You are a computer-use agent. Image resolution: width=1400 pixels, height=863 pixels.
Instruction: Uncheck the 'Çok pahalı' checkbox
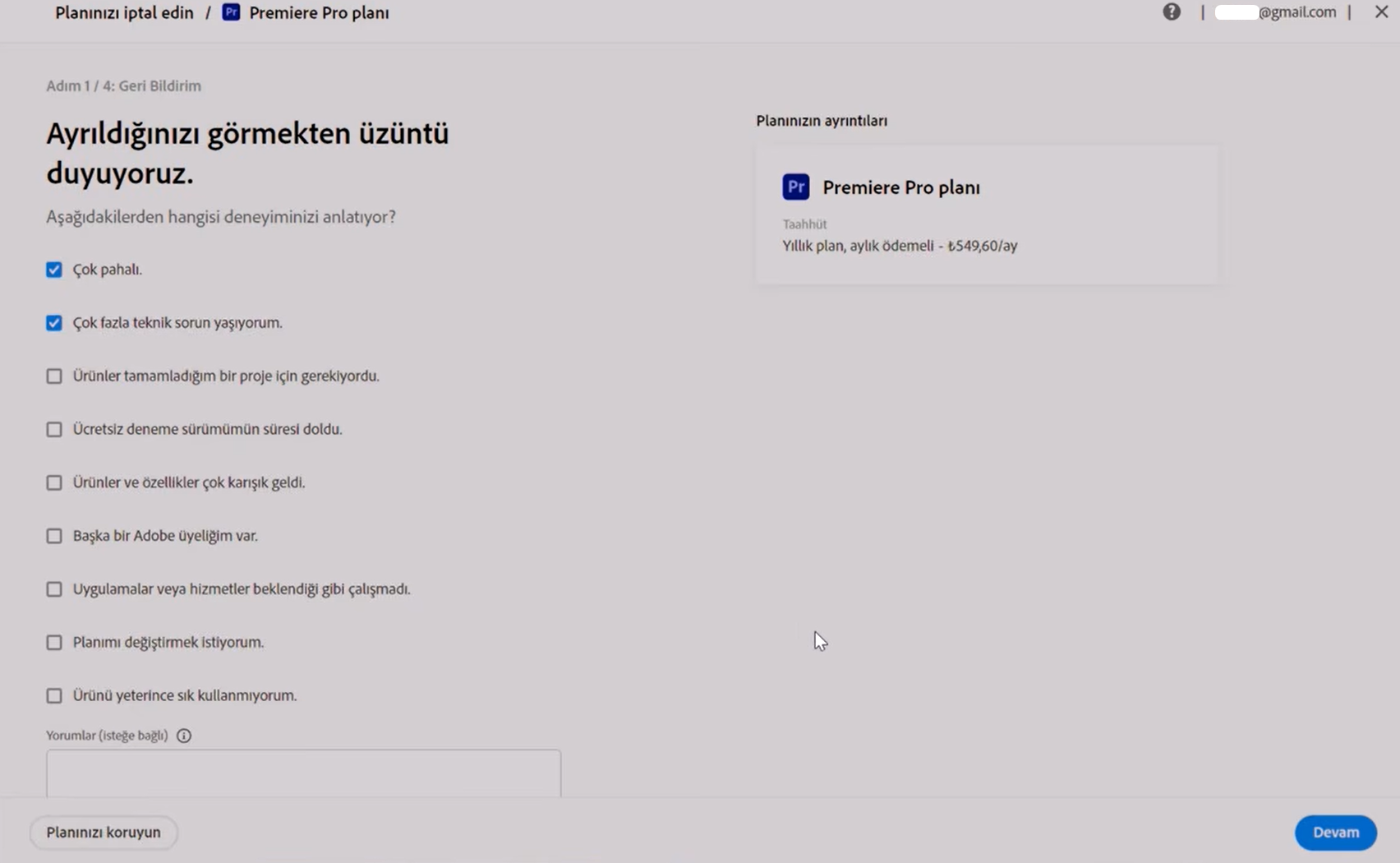(x=54, y=270)
